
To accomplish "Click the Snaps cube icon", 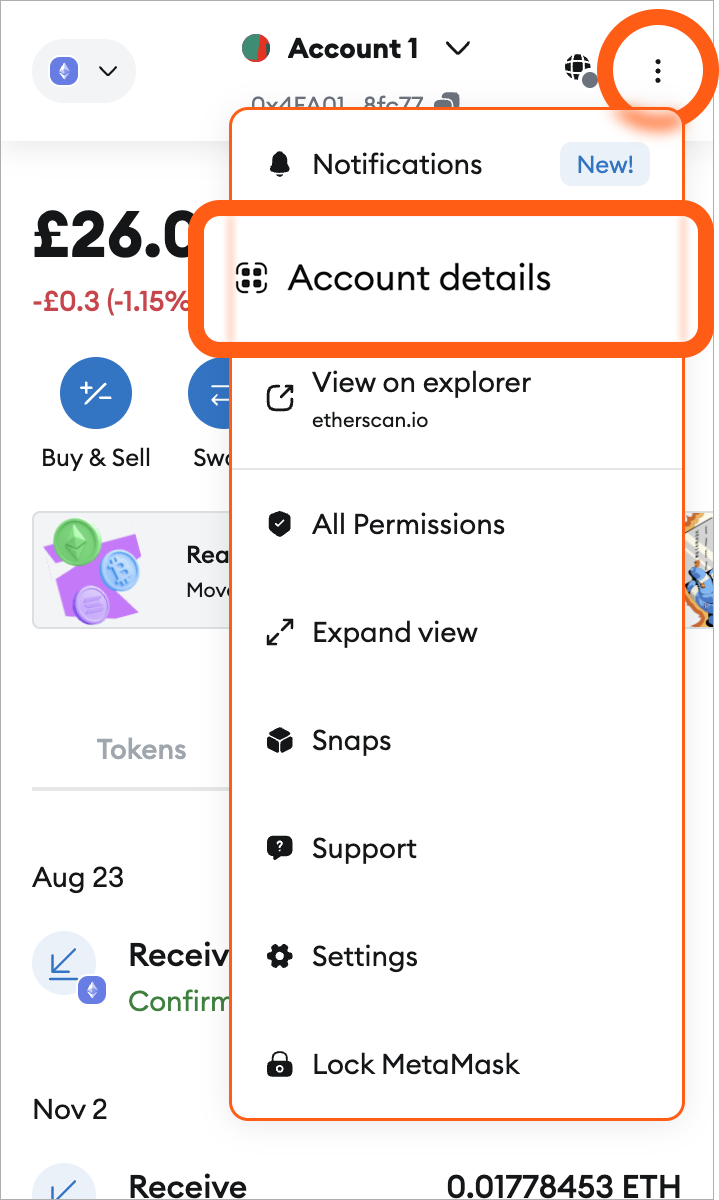I will tap(280, 741).
